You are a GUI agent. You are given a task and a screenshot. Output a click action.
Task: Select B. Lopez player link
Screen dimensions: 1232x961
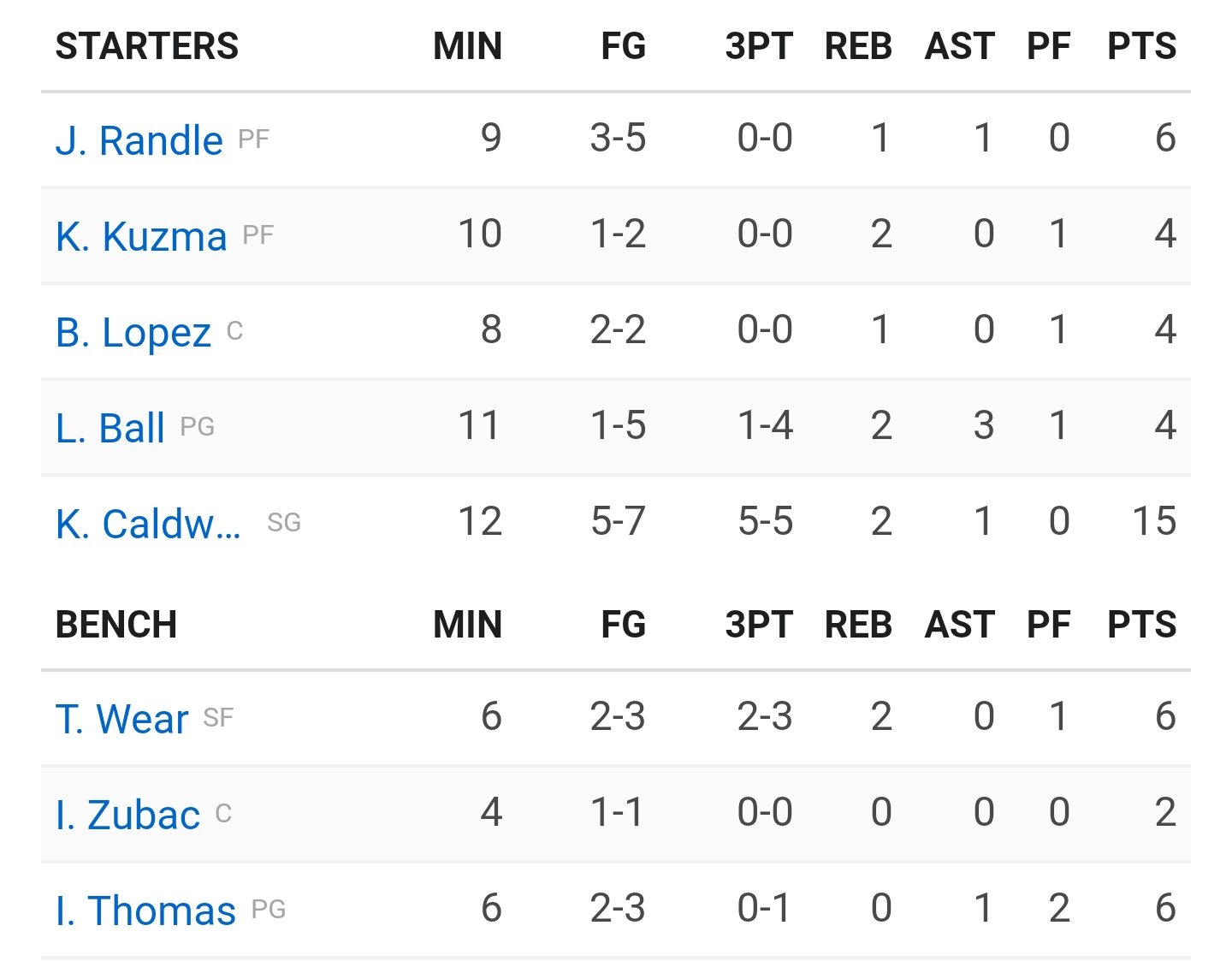133,332
